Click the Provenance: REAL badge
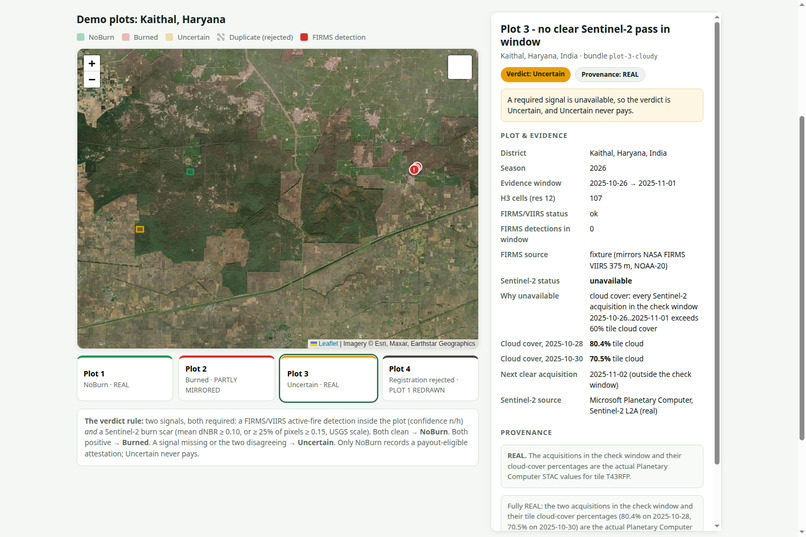The image size is (806, 537). [610, 75]
